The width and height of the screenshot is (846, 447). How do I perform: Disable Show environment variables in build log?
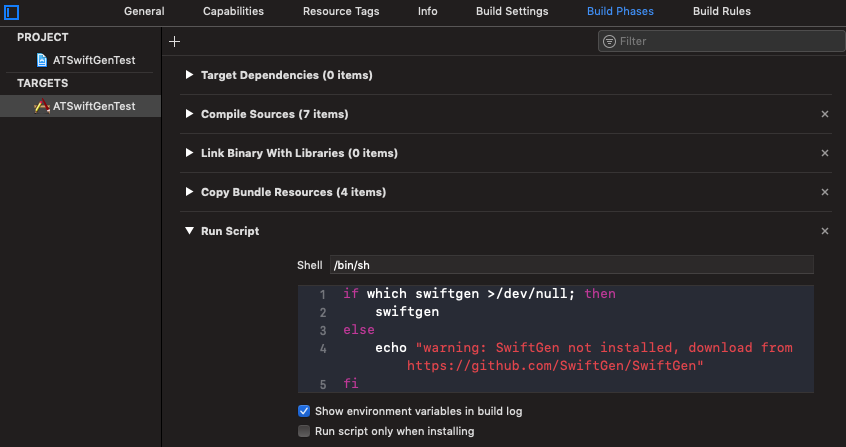[x=304, y=411]
